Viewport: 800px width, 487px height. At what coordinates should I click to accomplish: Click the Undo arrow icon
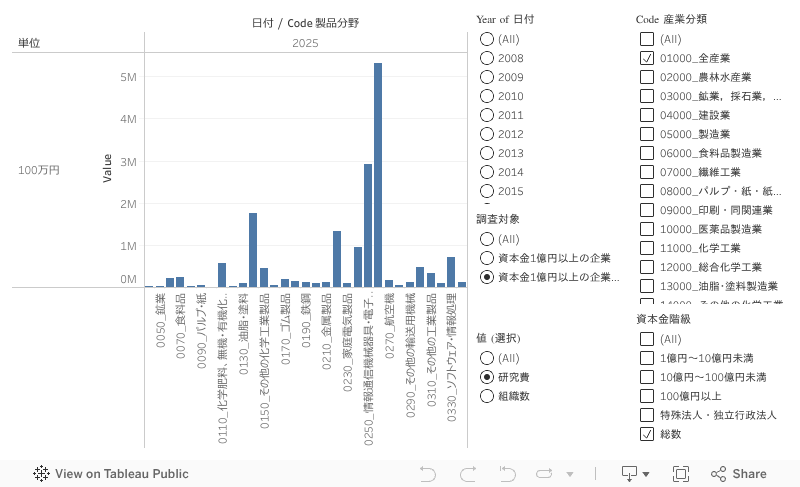coord(428,474)
